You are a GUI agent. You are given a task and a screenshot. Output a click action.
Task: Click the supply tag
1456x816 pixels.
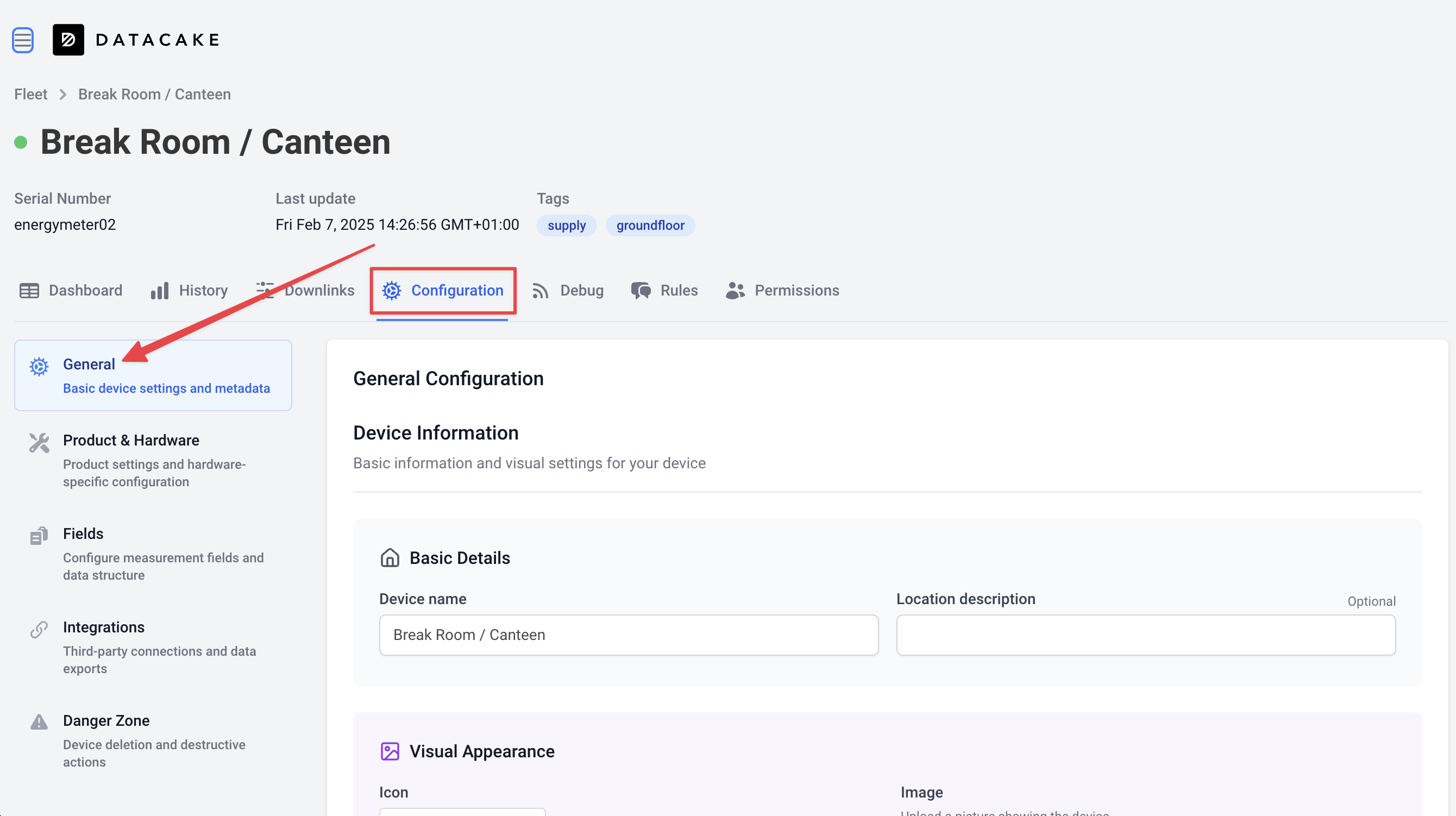coord(566,225)
